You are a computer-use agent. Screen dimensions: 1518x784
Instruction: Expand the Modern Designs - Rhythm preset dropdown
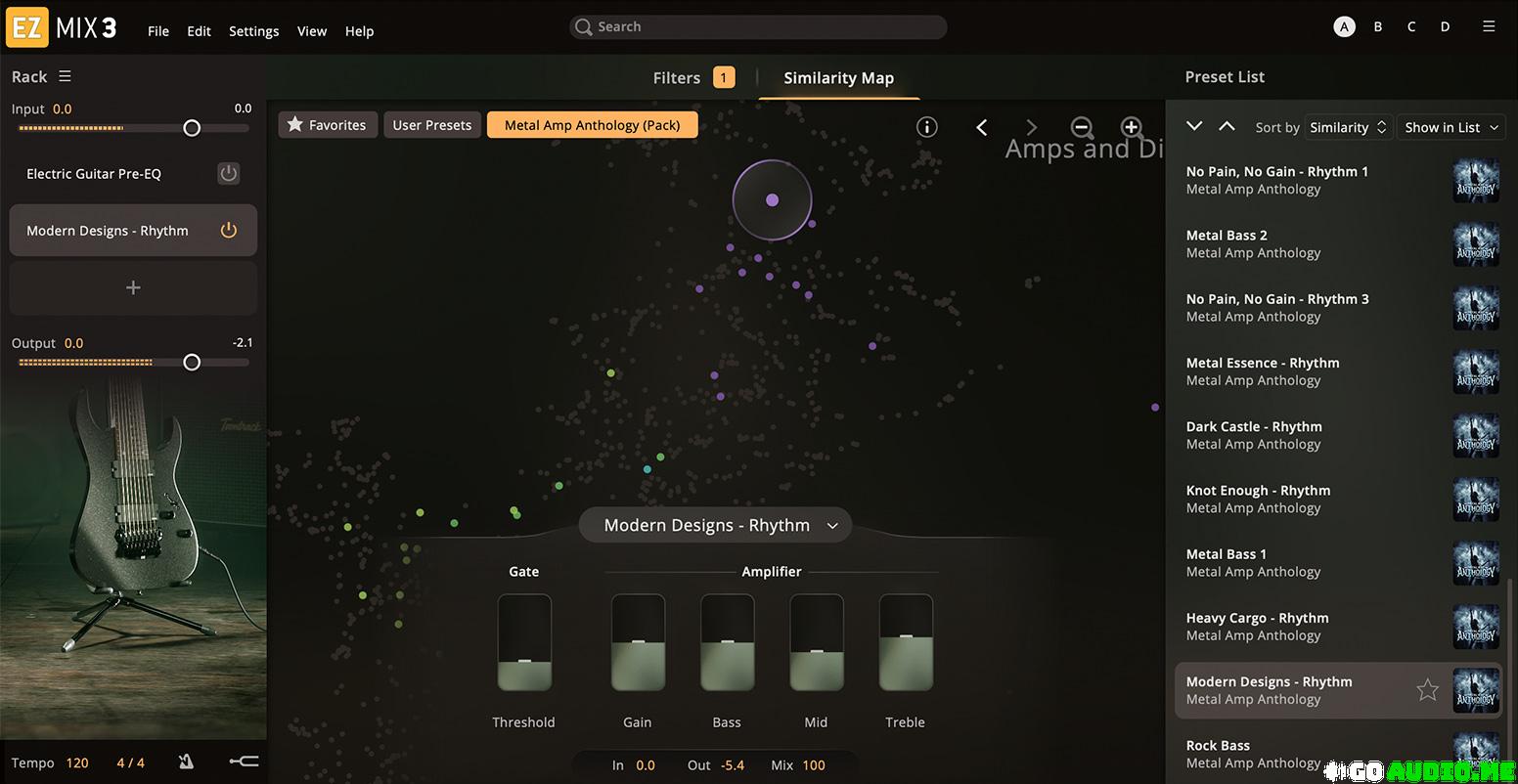point(715,525)
